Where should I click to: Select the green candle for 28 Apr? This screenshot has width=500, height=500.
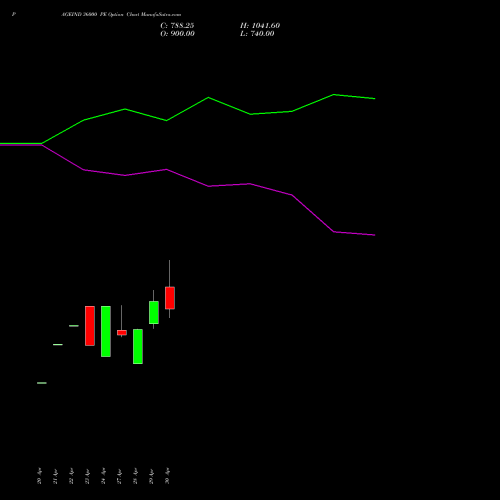(138, 346)
